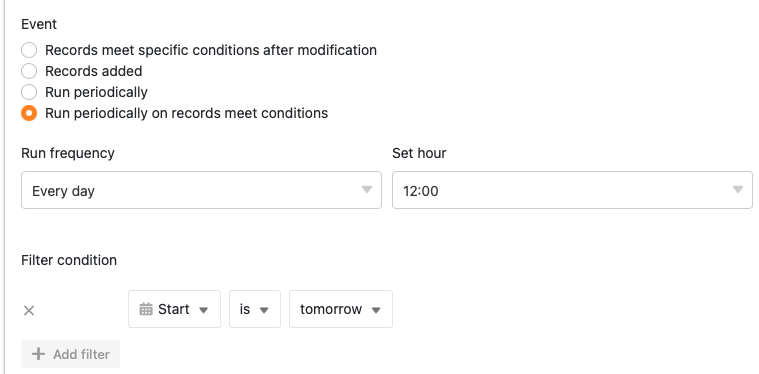This screenshot has height=374, width=759.
Task: Click the caret next to tomorrow
Action: [x=376, y=310]
